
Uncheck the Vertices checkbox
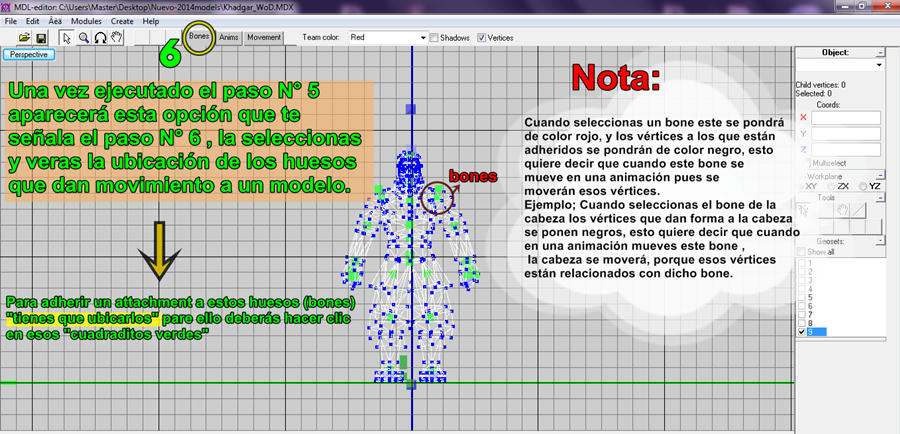482,38
